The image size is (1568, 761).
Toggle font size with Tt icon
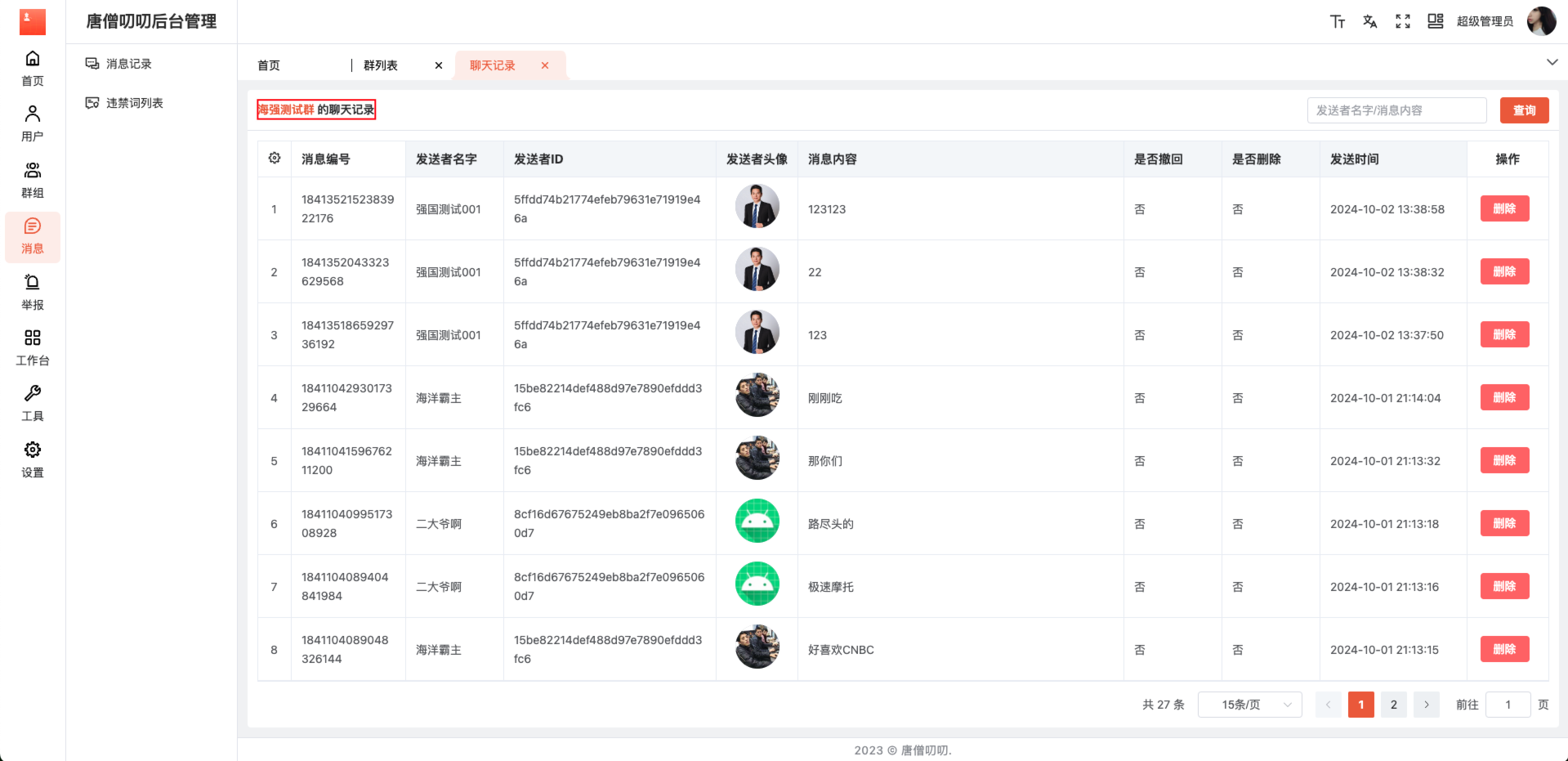(1338, 21)
